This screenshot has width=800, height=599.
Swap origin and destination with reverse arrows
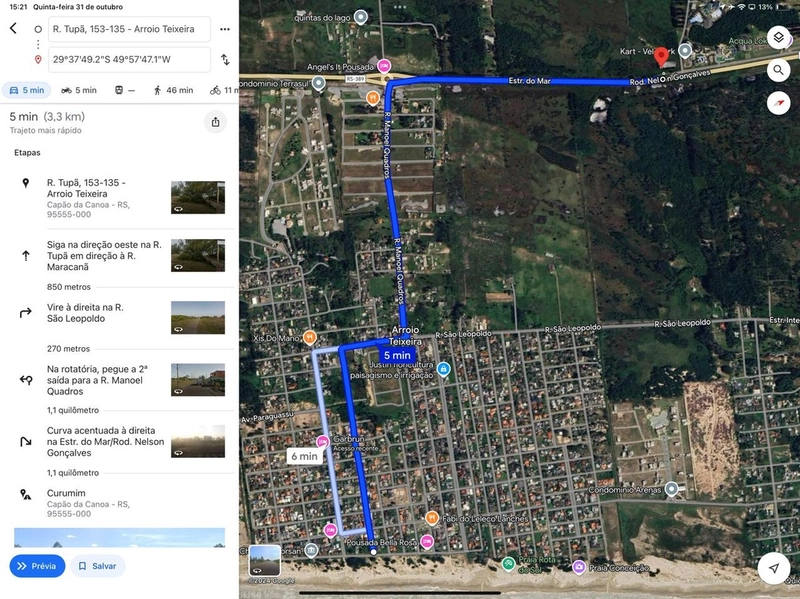coord(225,60)
